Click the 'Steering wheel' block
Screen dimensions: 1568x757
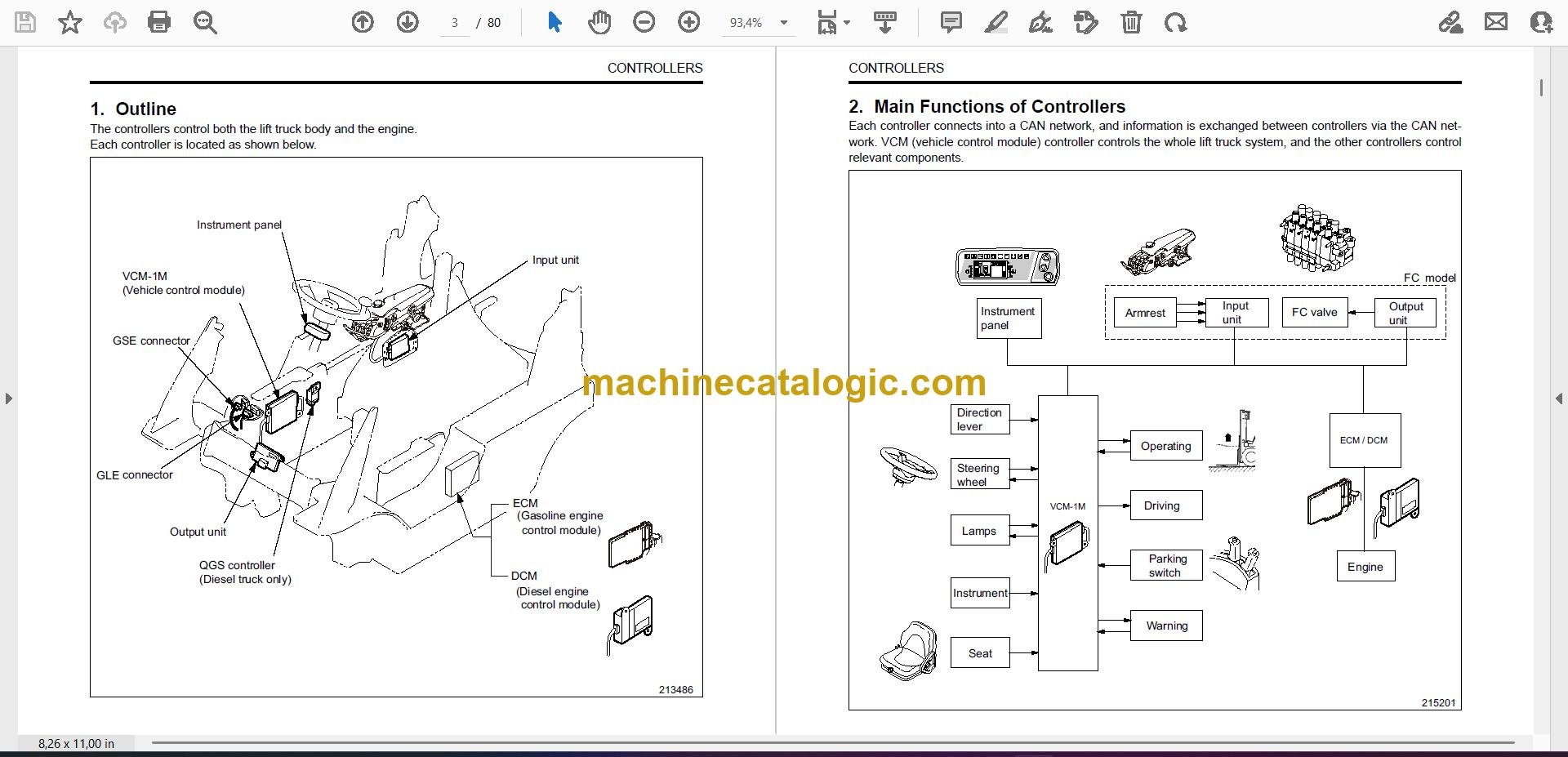(x=980, y=474)
